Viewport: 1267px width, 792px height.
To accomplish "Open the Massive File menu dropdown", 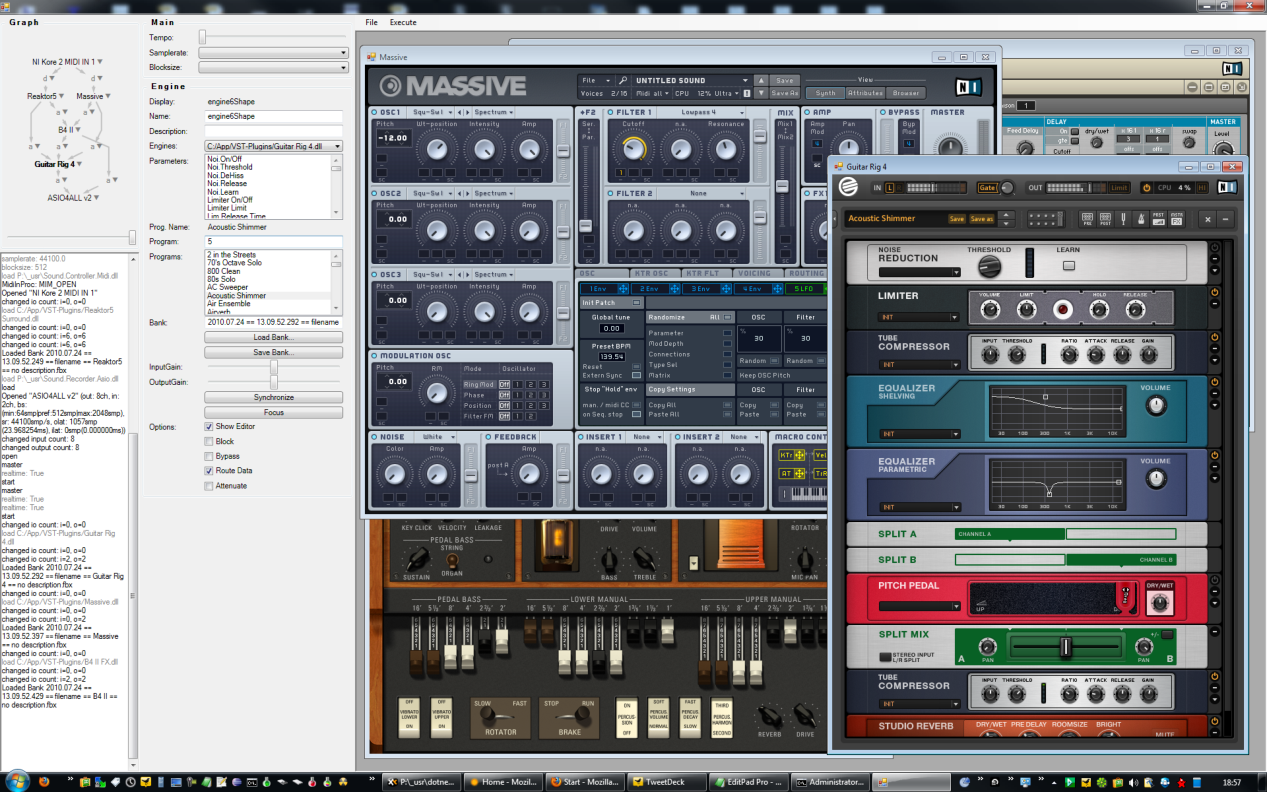I will tap(595, 80).
